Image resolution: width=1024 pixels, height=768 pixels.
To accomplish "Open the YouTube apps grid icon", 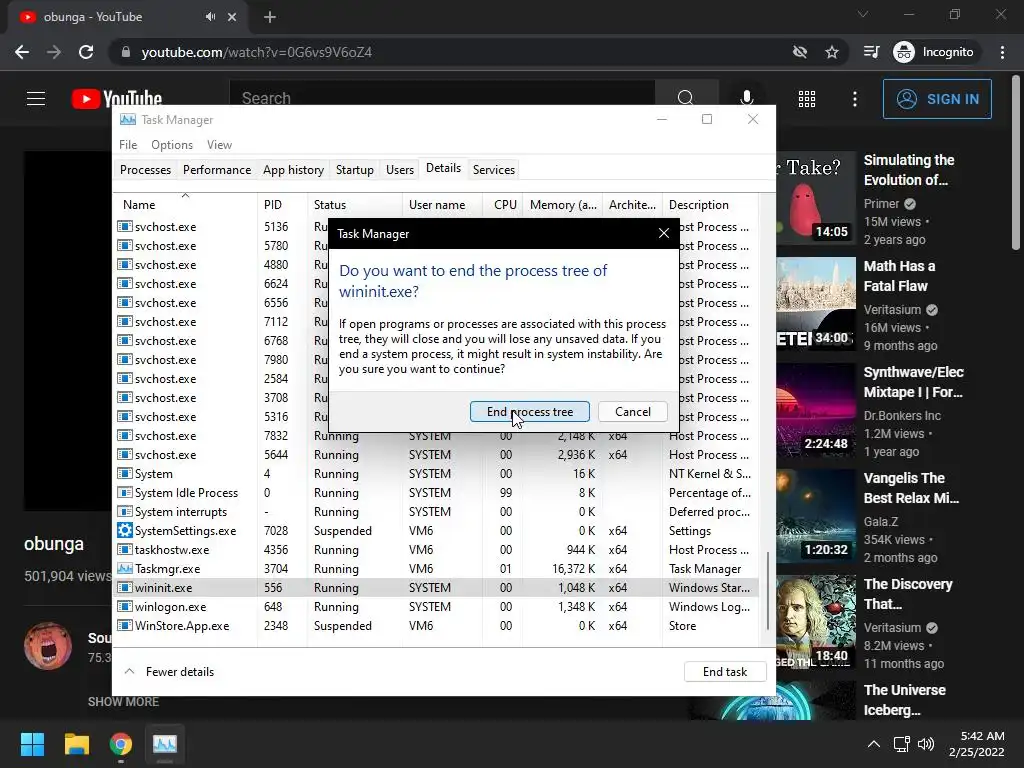I will pos(807,99).
